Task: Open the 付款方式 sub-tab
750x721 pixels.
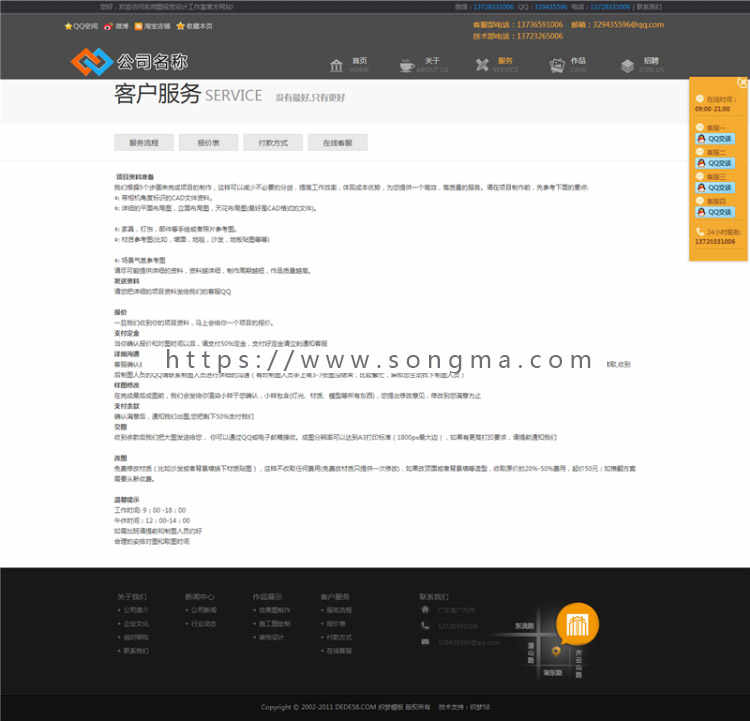Action: [x=273, y=143]
